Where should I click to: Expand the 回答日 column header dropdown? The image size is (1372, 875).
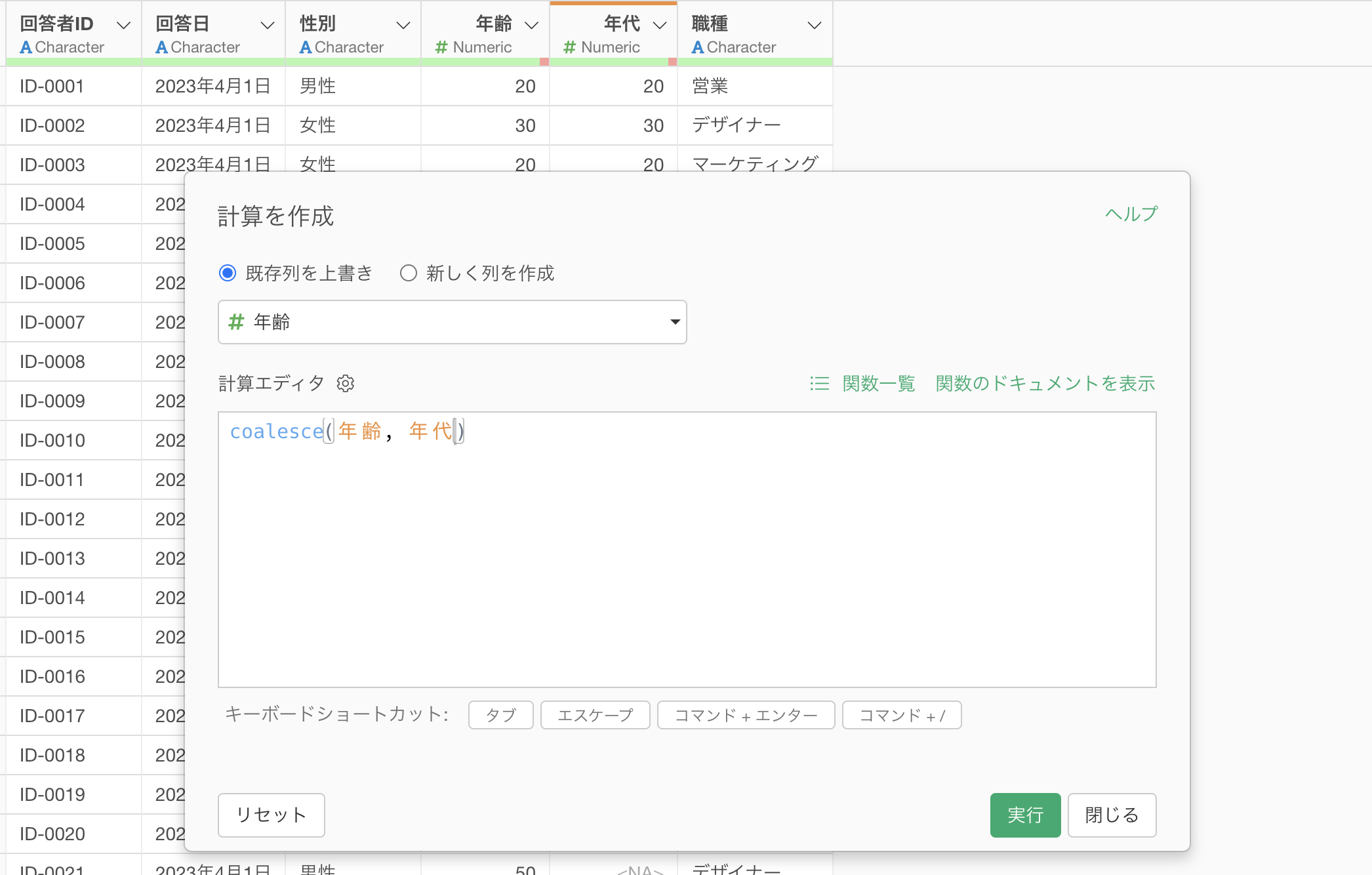coord(266,25)
